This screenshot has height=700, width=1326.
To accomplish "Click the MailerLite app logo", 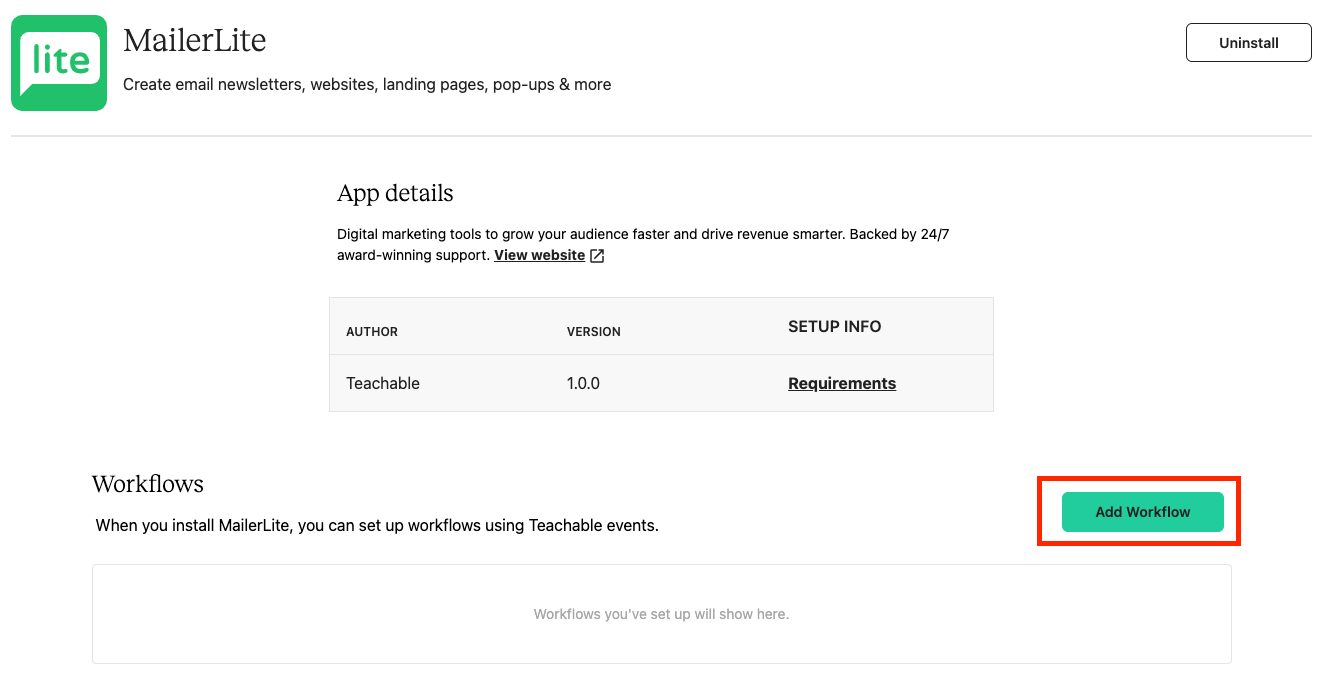I will 59,63.
